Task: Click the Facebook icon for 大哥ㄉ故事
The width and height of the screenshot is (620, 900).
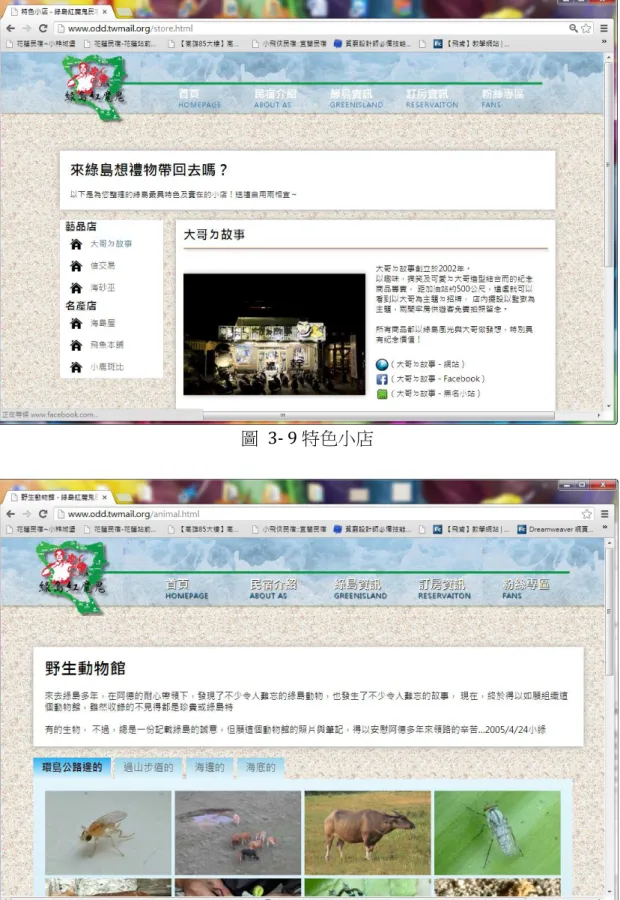Action: [382, 379]
